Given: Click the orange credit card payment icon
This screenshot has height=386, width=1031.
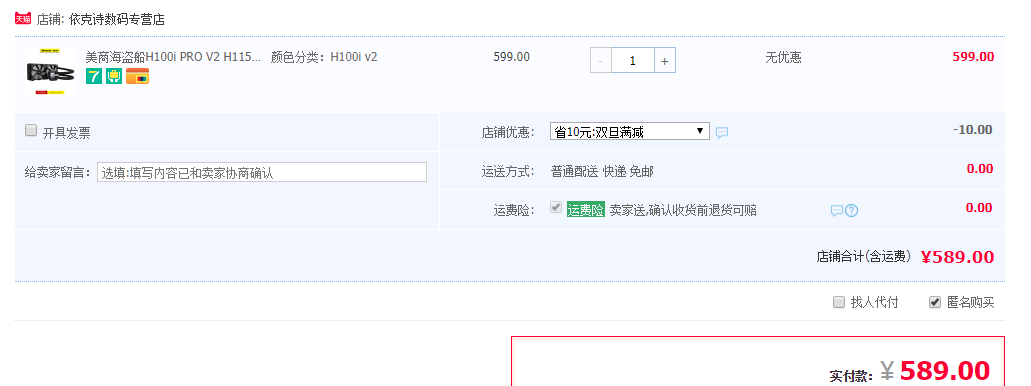Looking at the screenshot, I should [x=137, y=76].
